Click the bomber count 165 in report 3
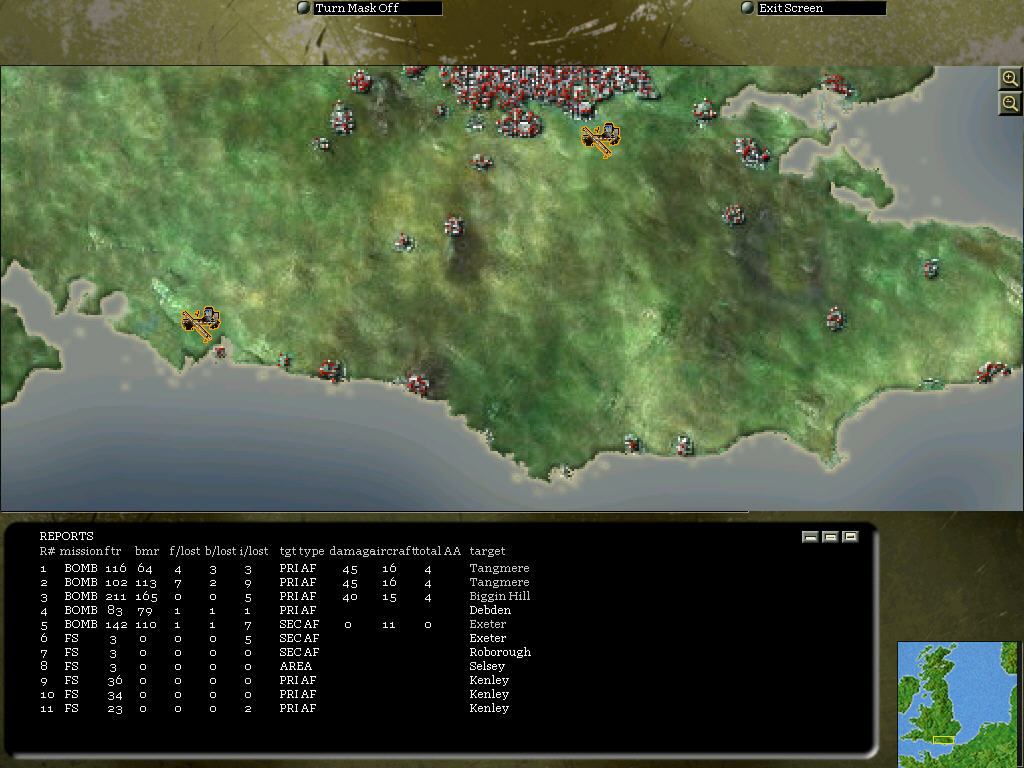This screenshot has width=1024, height=768. point(146,596)
